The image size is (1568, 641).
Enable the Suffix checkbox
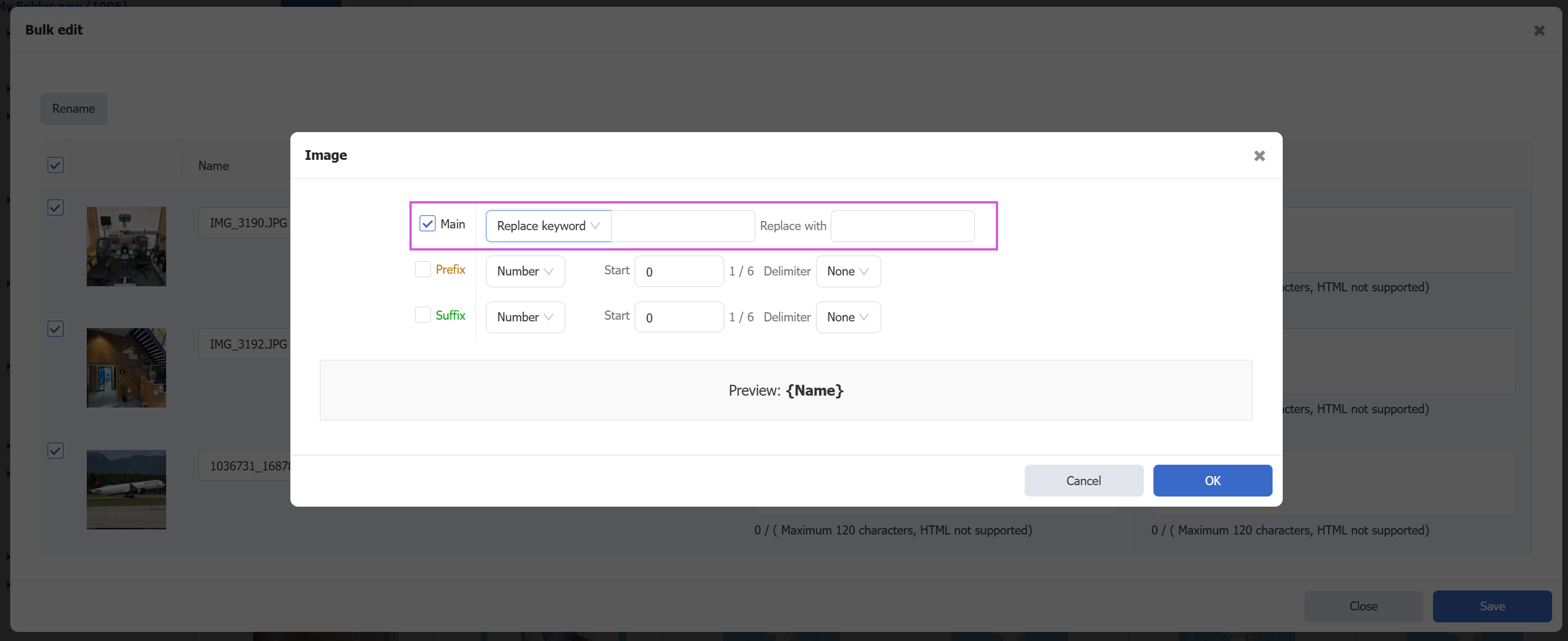coord(422,315)
